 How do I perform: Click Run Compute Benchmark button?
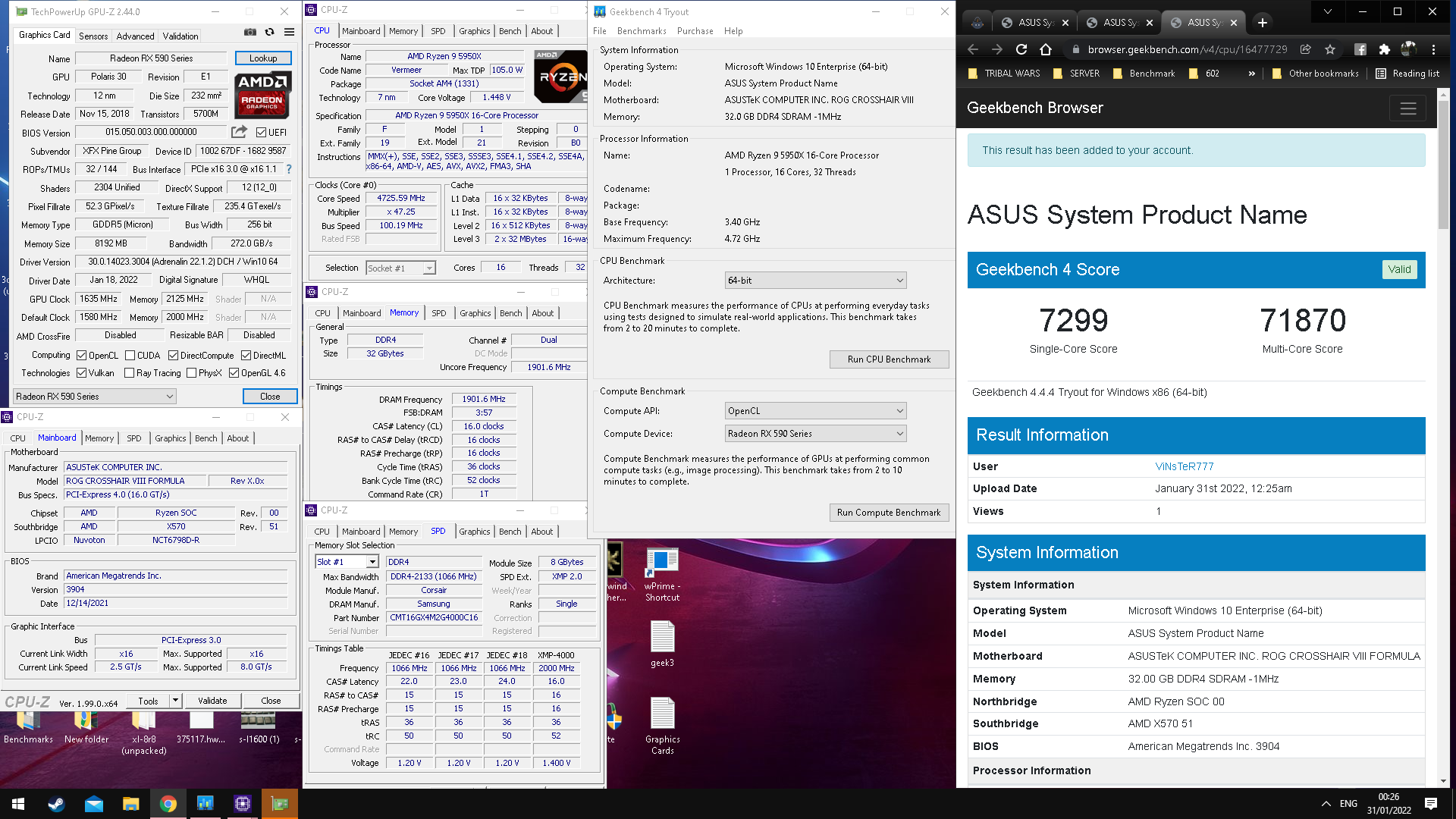[x=889, y=513]
